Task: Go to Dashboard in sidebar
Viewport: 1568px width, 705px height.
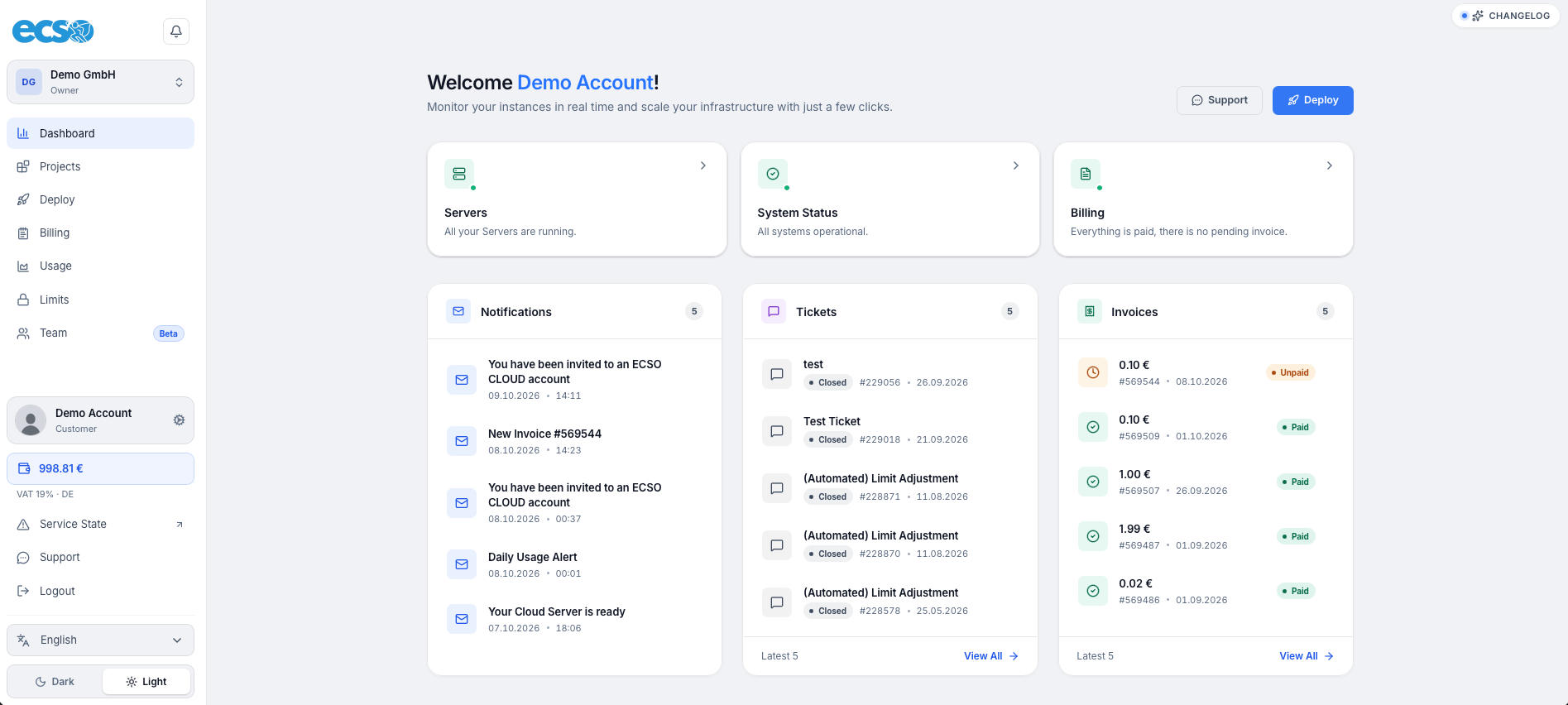Action: point(100,133)
